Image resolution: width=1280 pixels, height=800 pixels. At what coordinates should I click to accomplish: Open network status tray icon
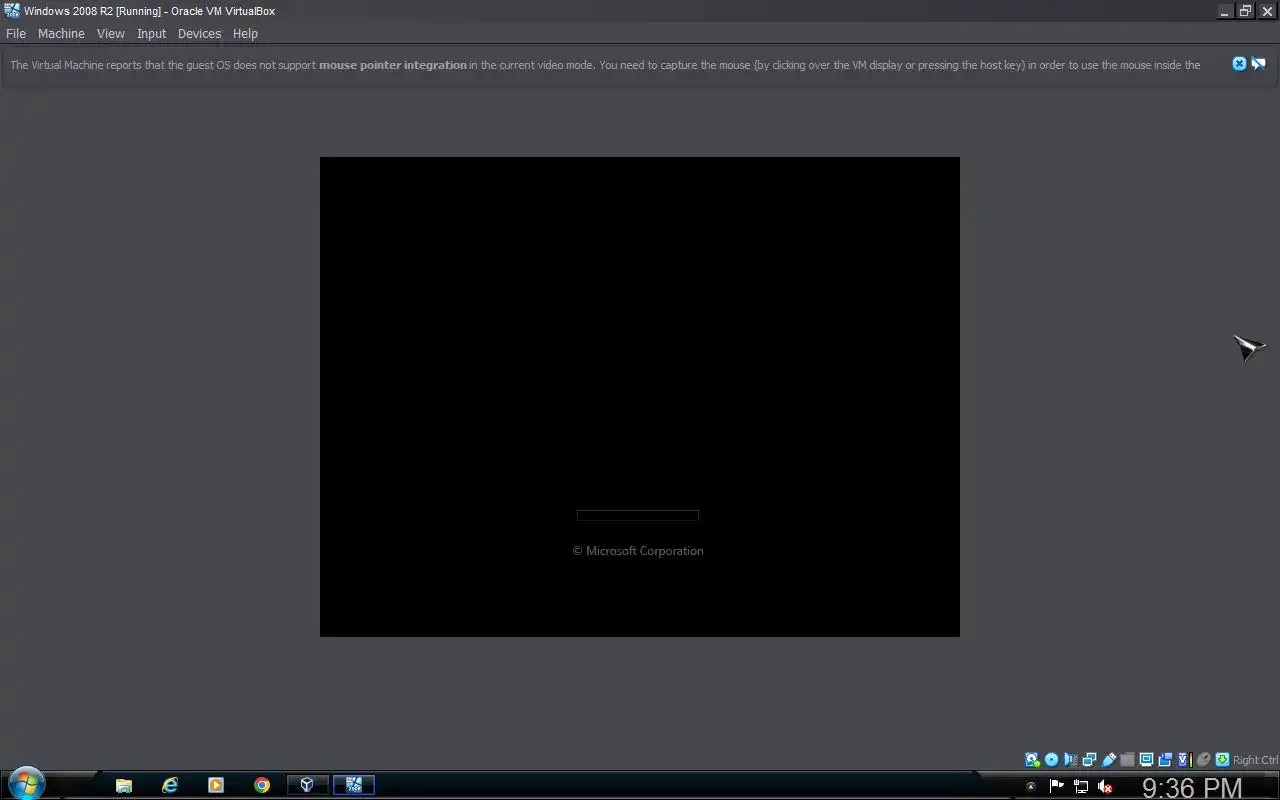pos(1081,787)
